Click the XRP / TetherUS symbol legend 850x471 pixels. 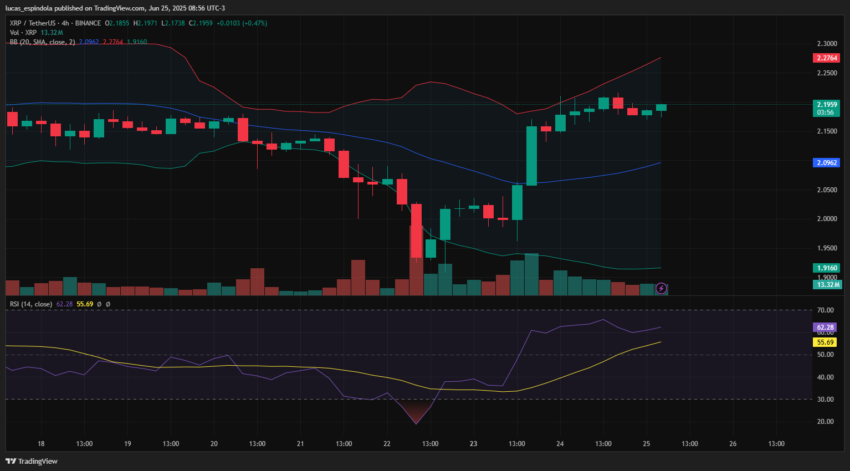pyautogui.click(x=55, y=23)
